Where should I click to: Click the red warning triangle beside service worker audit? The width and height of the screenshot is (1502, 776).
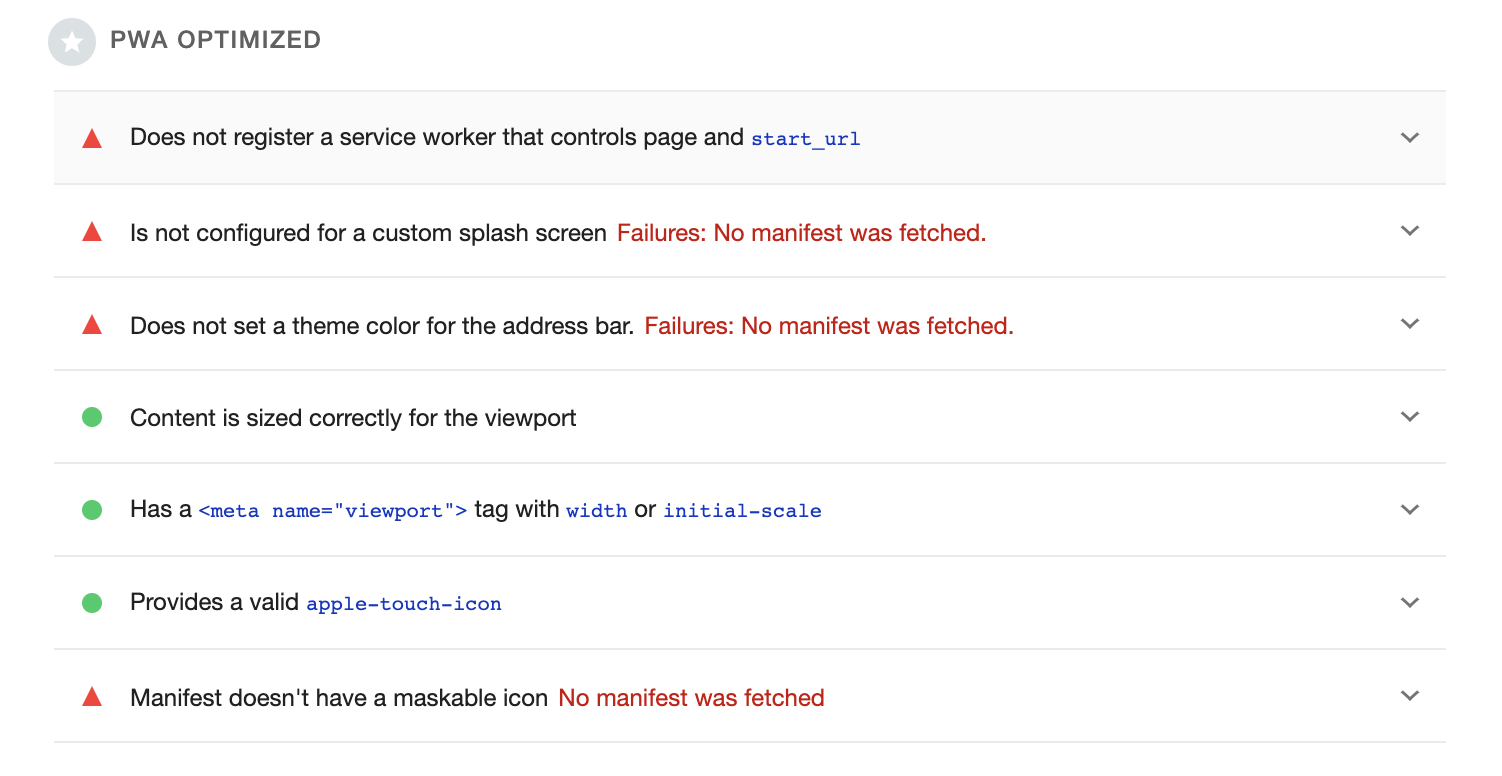pos(91,137)
